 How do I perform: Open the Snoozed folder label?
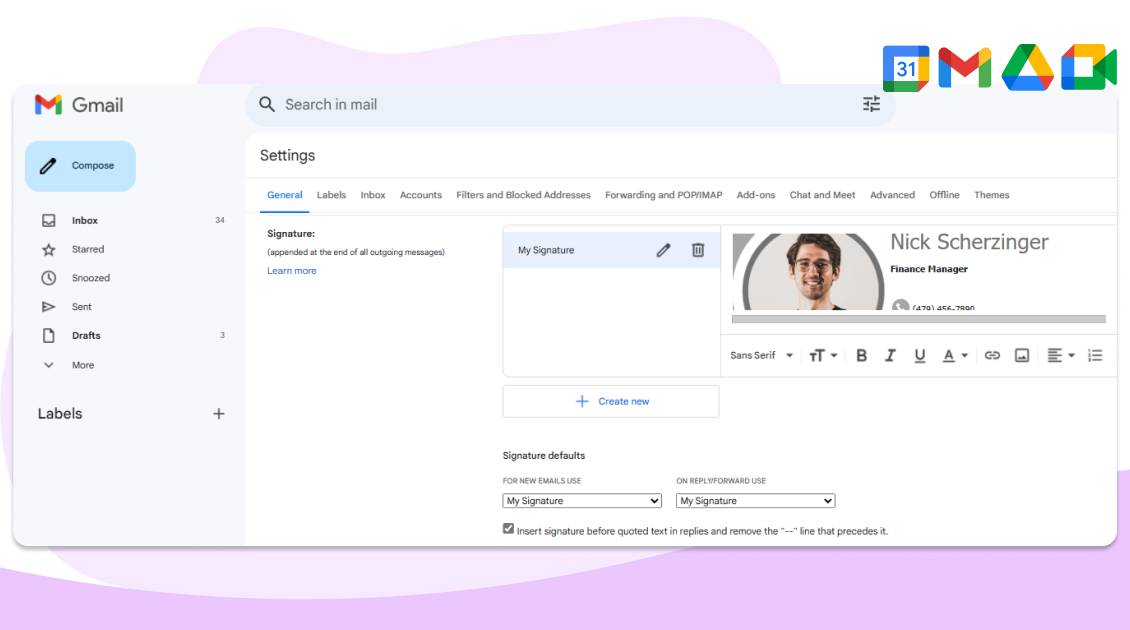[x=91, y=278]
